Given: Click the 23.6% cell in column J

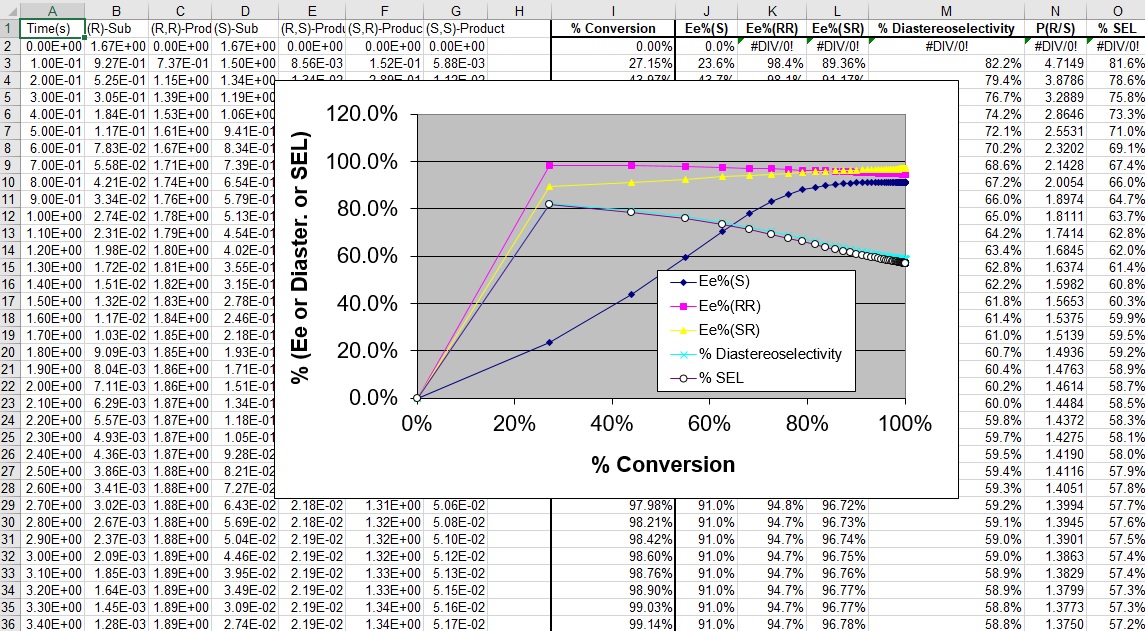Looking at the screenshot, I should point(708,63).
